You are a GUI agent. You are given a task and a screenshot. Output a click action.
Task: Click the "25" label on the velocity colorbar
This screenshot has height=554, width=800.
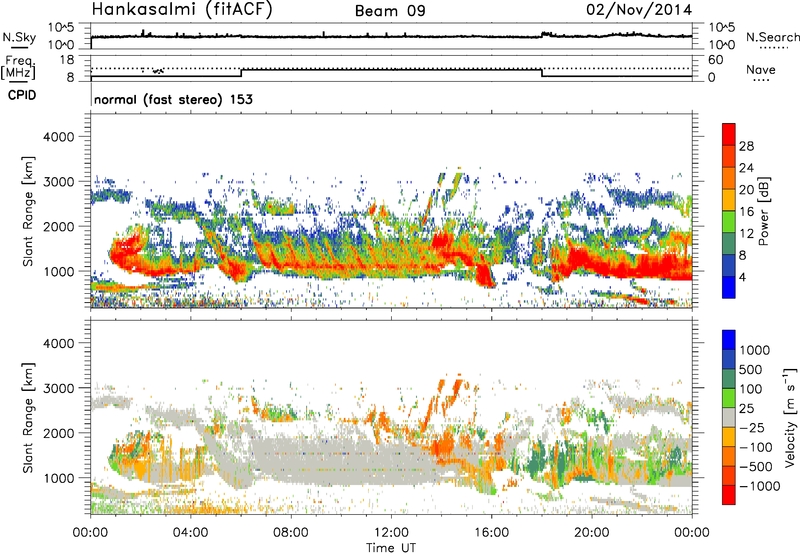click(746, 409)
